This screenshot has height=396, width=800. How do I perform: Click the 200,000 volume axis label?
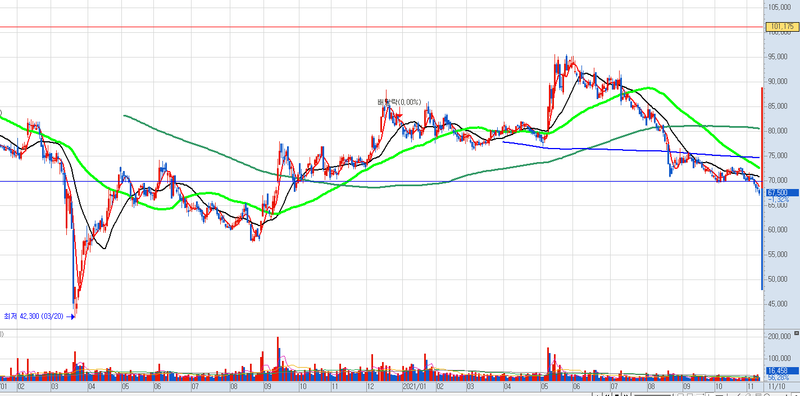click(x=779, y=336)
